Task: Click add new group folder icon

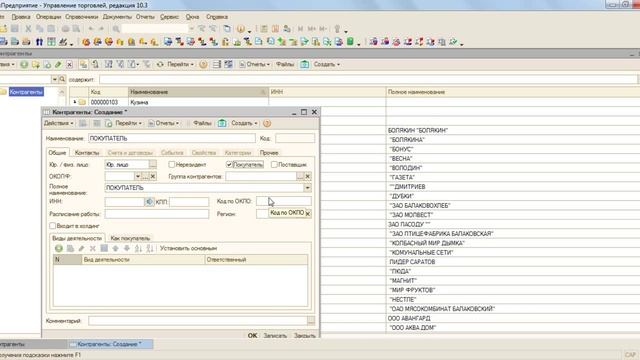Action: (36, 64)
